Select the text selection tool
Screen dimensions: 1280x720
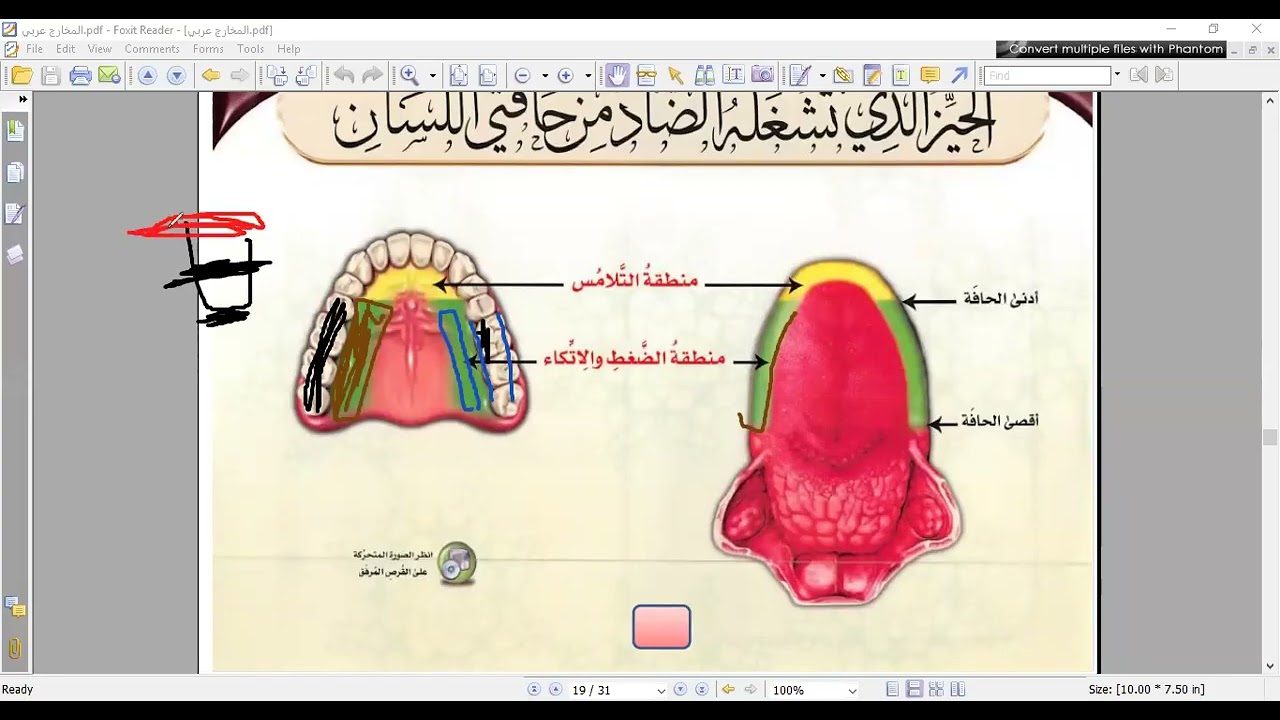coord(733,75)
